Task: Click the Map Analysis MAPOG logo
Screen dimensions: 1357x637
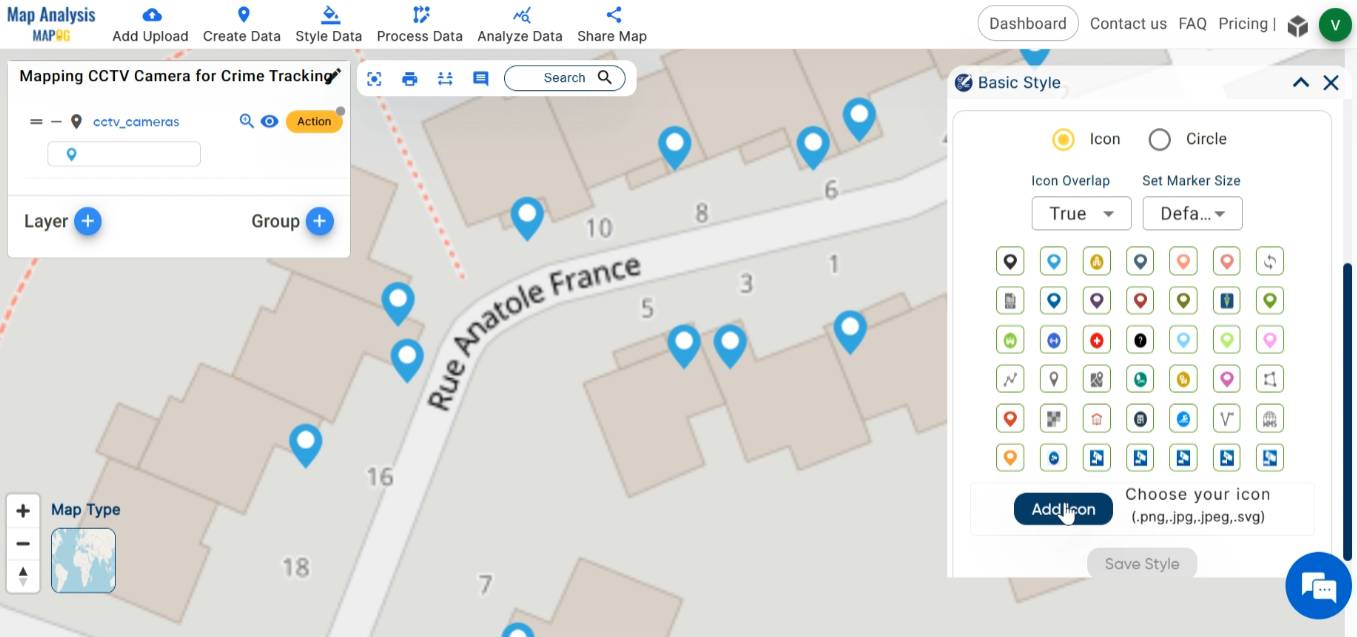Action: tap(51, 24)
